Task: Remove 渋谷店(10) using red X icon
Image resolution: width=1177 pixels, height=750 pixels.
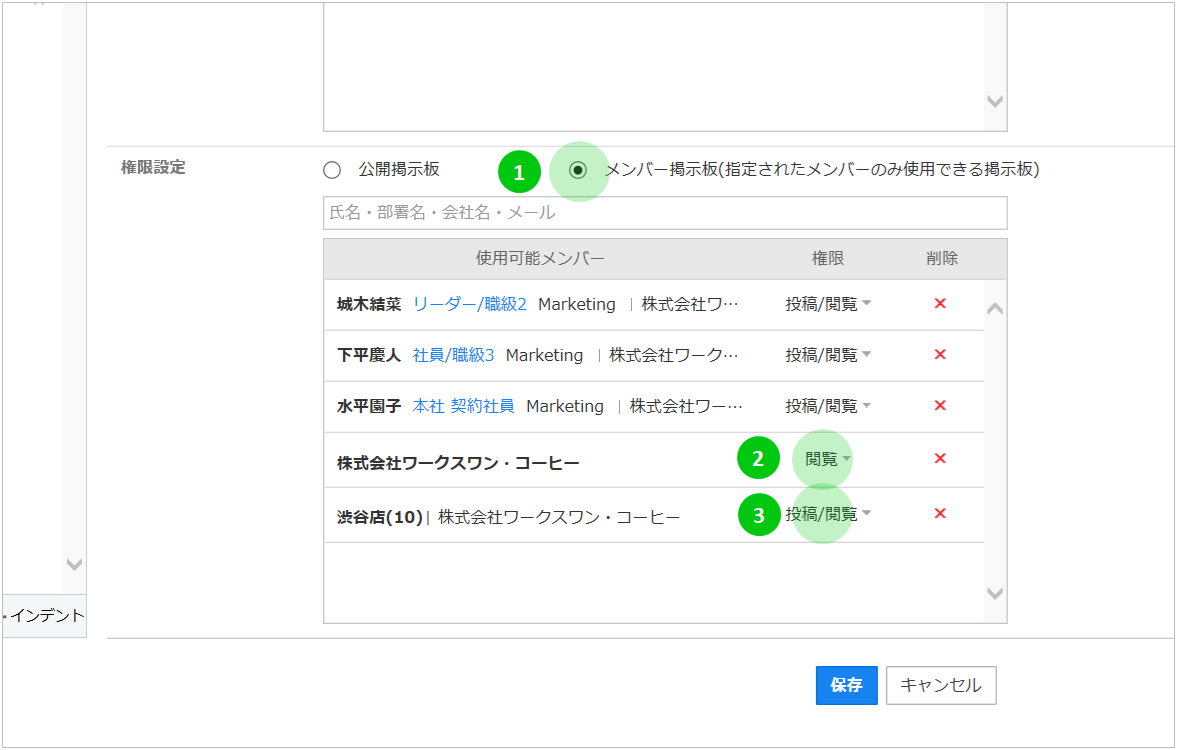Action: point(940,514)
